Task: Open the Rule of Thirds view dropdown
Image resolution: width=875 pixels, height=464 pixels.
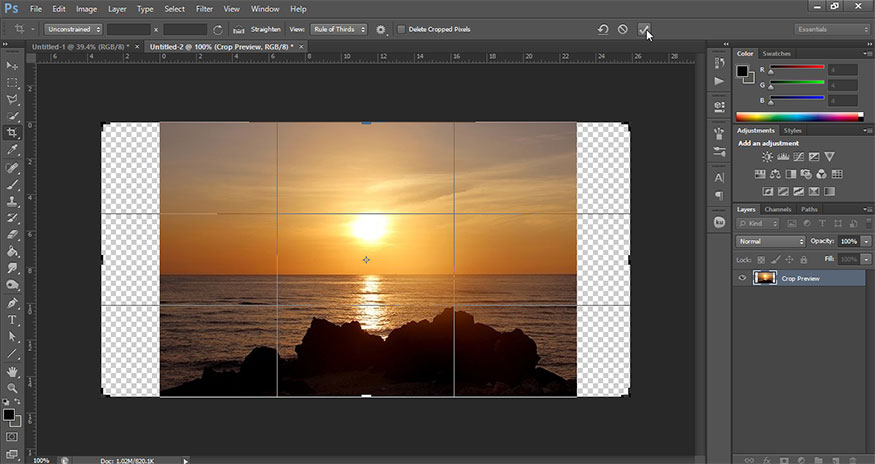Action: [x=339, y=30]
